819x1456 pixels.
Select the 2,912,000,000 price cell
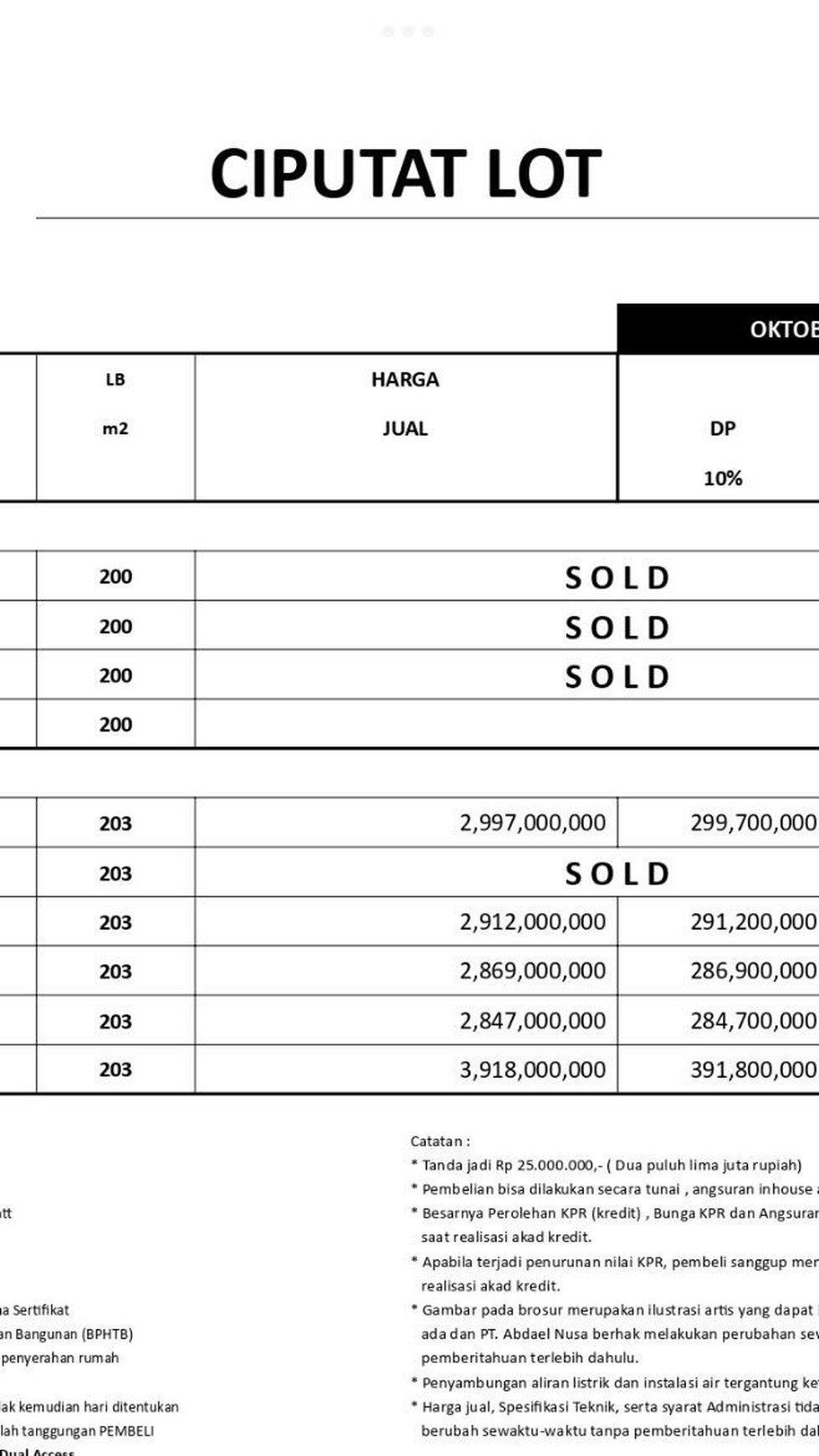(x=532, y=922)
